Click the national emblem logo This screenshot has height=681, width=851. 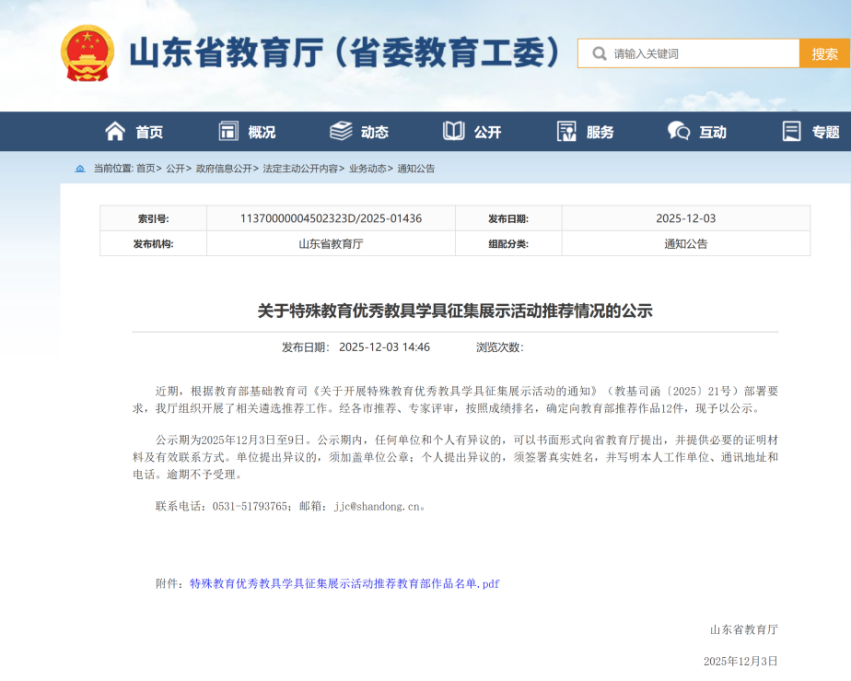pos(88,53)
